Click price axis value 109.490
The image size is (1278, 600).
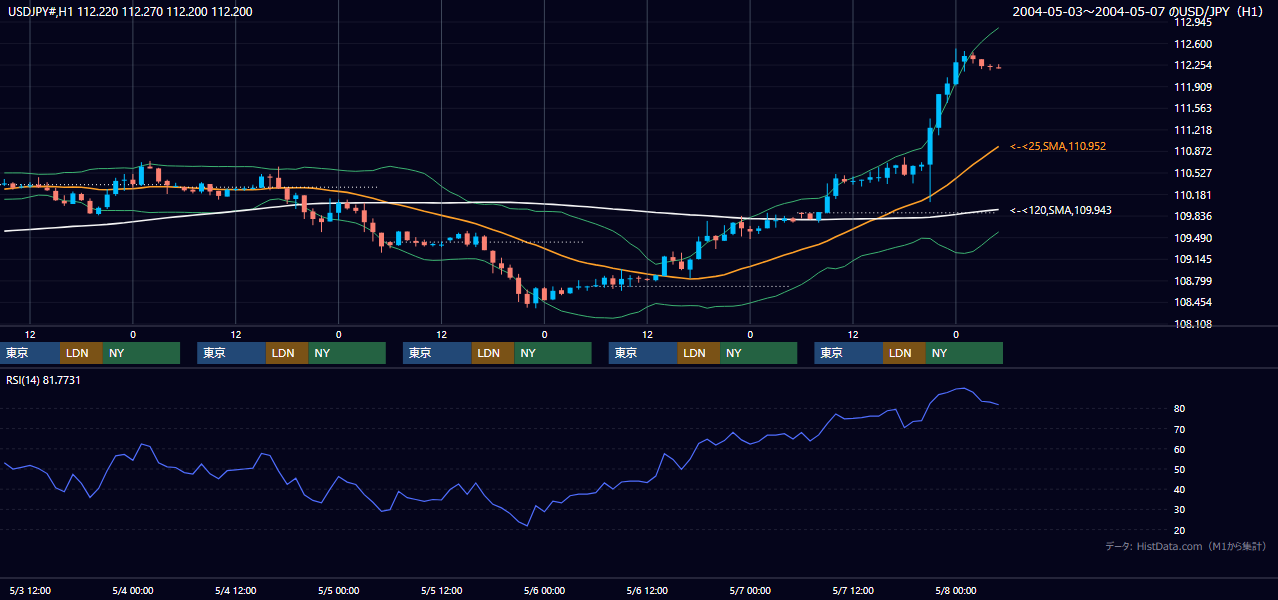[1194, 239]
